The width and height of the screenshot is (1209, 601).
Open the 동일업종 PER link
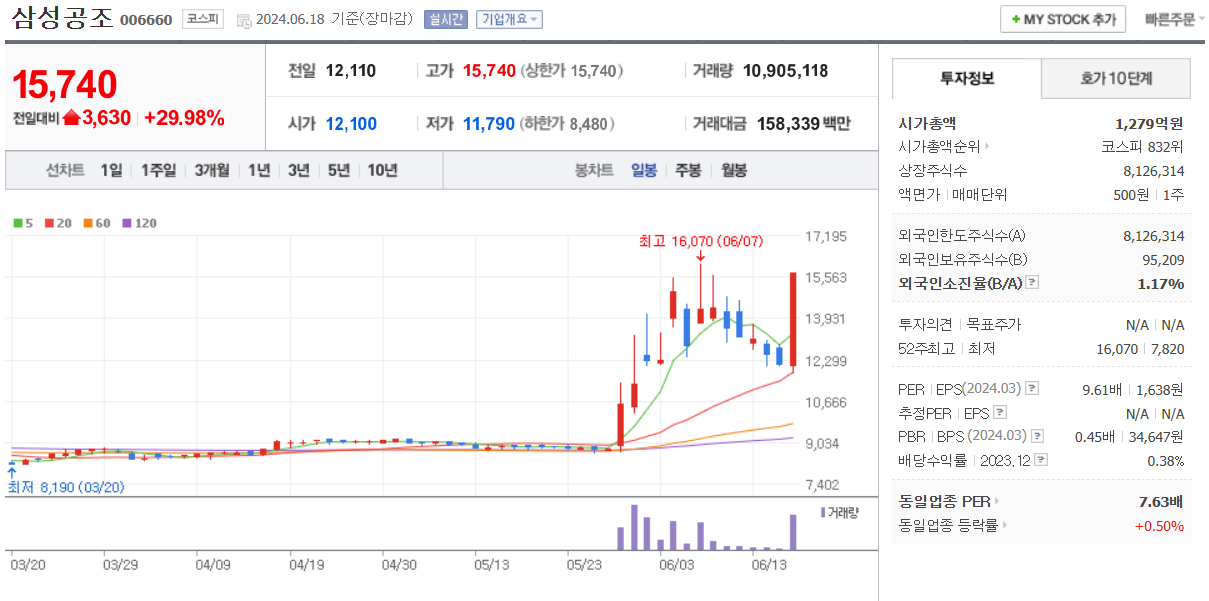pos(949,501)
